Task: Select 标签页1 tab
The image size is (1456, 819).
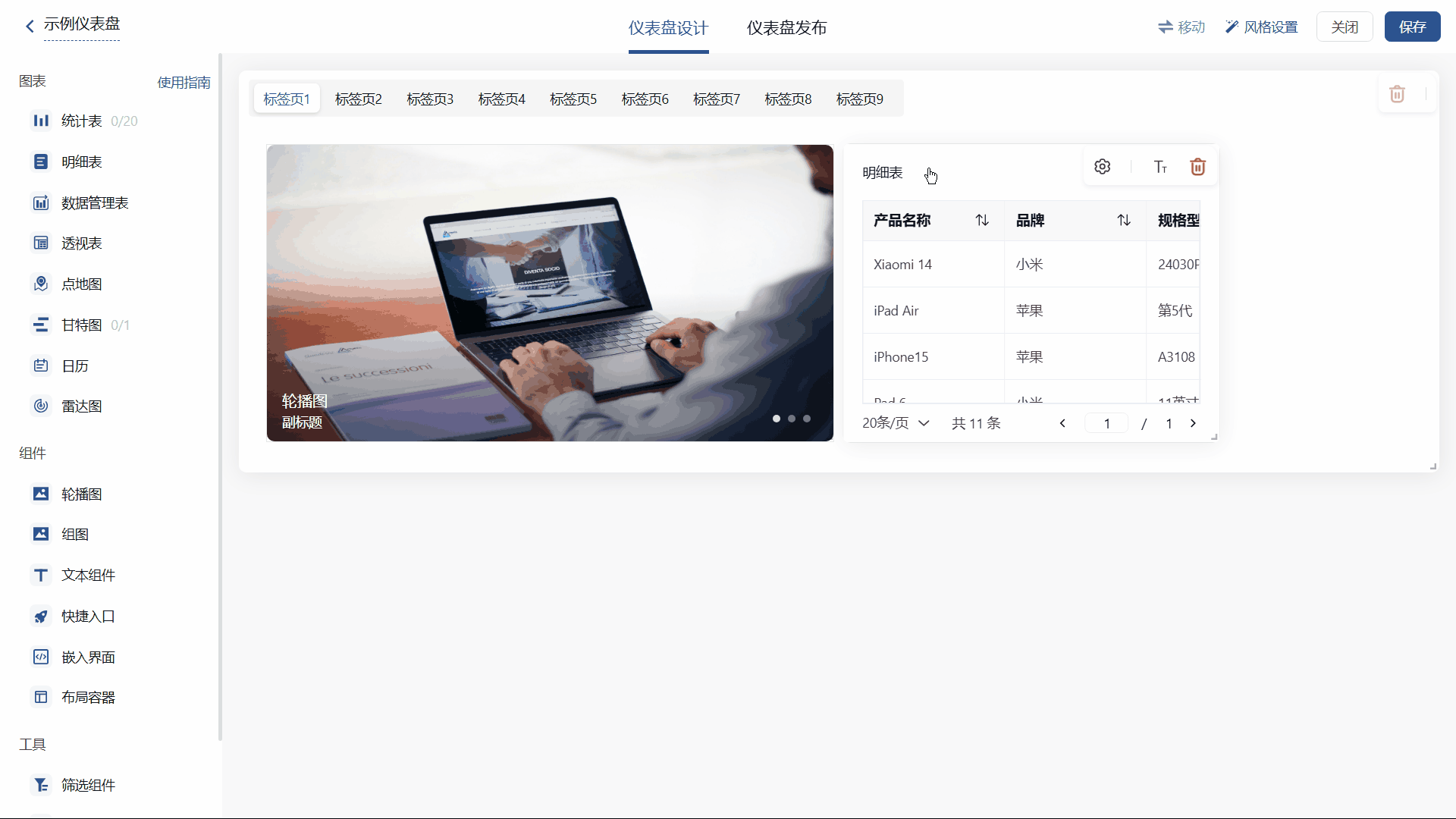Action: click(x=287, y=99)
